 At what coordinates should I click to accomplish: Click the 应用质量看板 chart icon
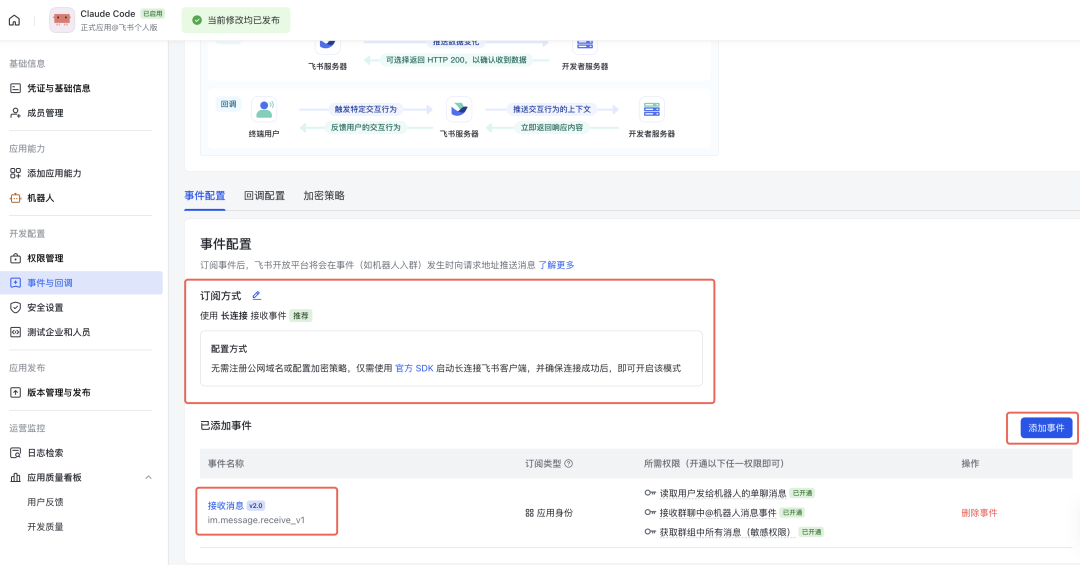click(x=15, y=477)
